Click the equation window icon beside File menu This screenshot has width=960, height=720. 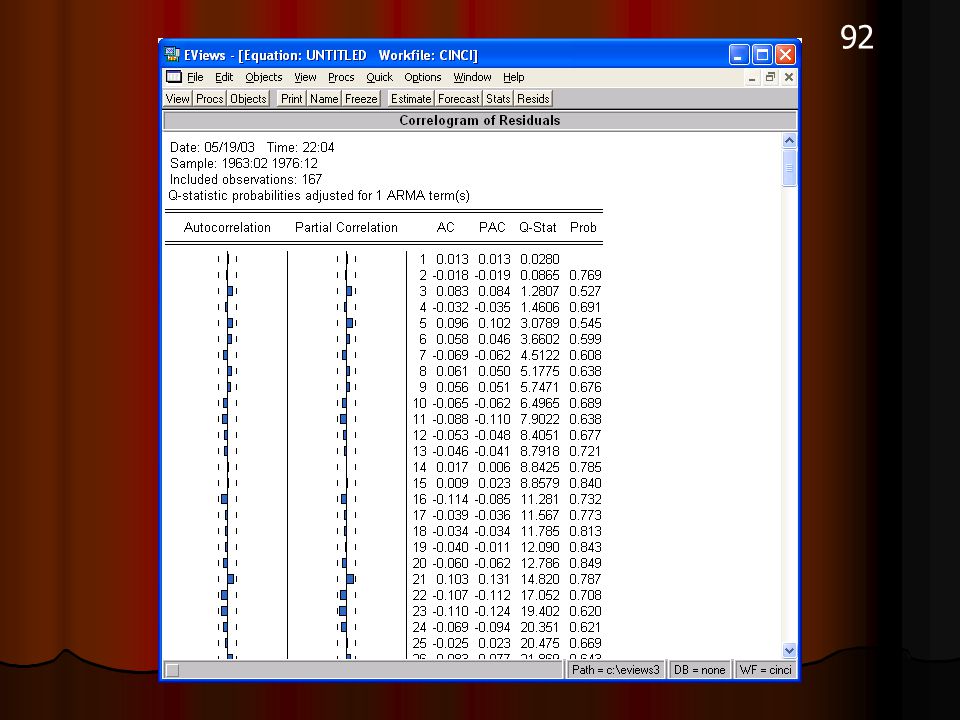point(174,77)
